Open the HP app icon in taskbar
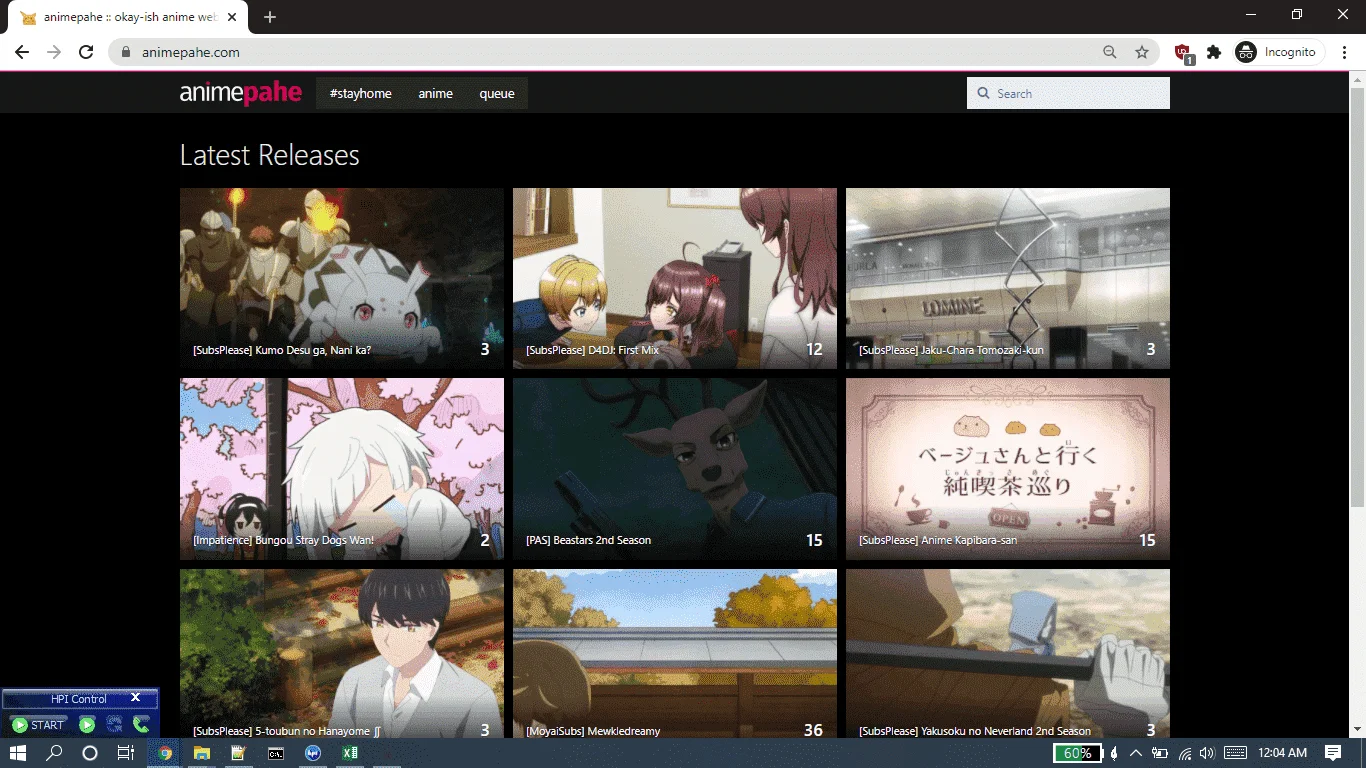This screenshot has height=768, width=1366. click(x=312, y=753)
